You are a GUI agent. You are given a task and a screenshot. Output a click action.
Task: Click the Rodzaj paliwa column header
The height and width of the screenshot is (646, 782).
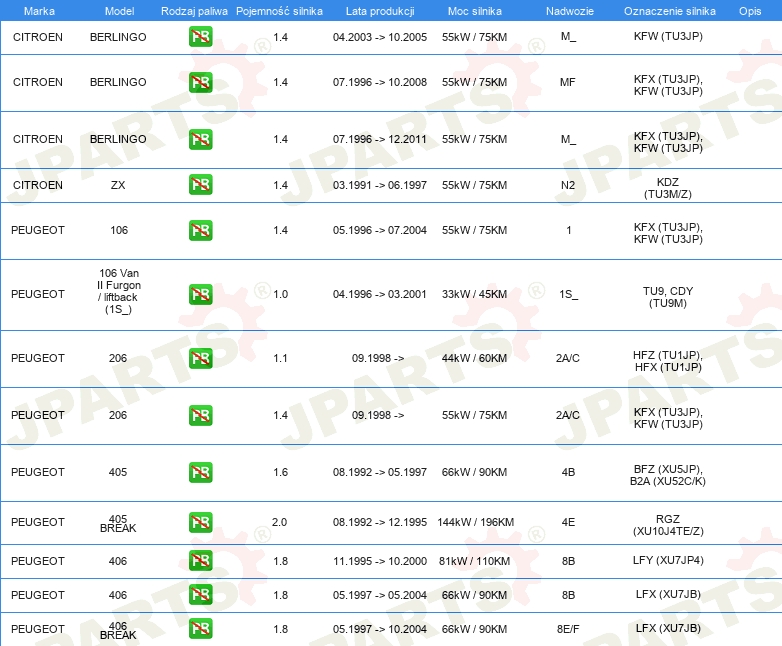194,11
